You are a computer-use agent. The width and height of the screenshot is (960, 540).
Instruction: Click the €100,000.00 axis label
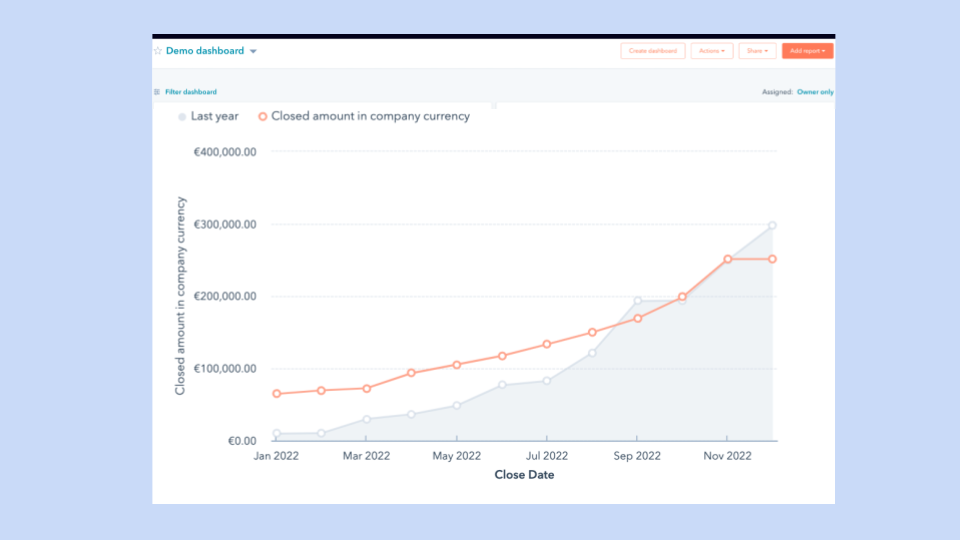click(x=225, y=369)
